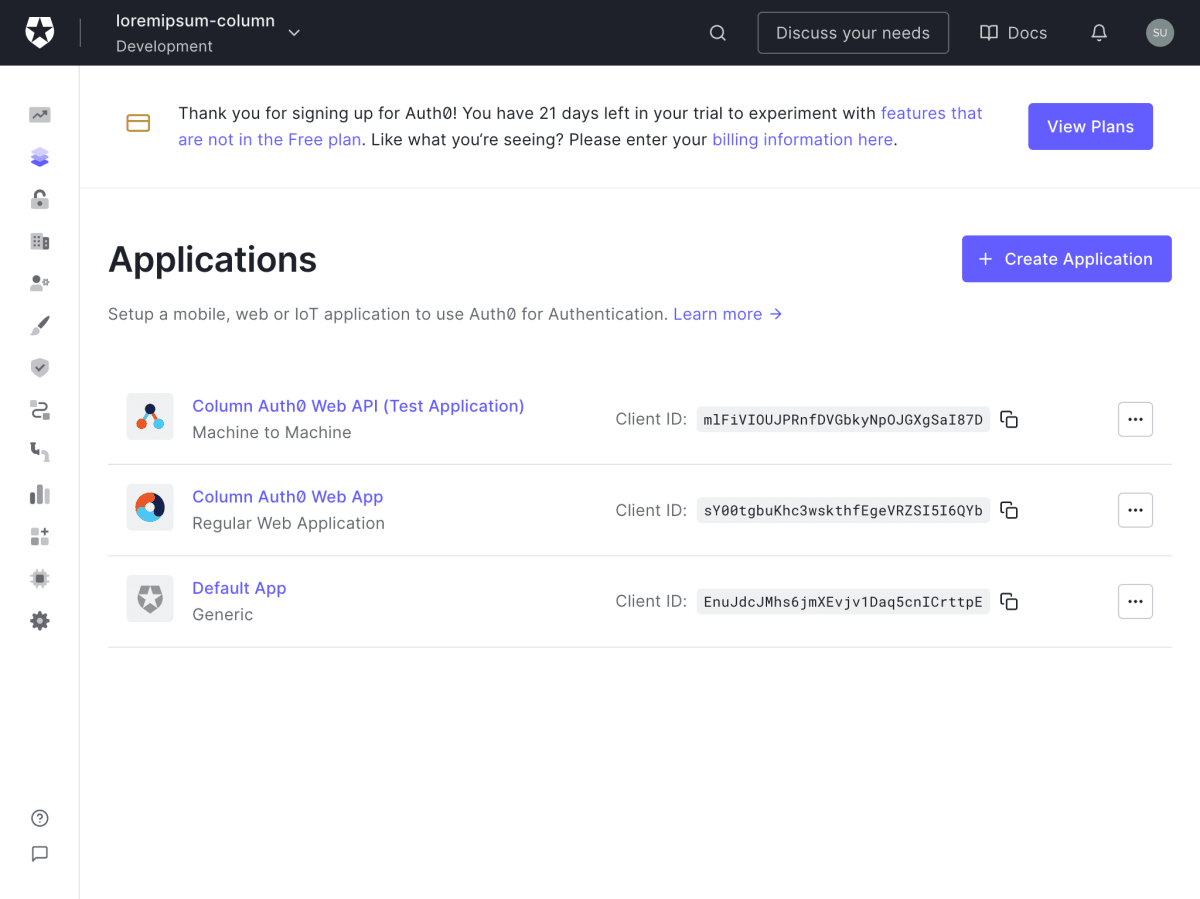Open Authentication padlock icon in sidebar
Viewport: 1200px width, 899px height.
pos(40,199)
